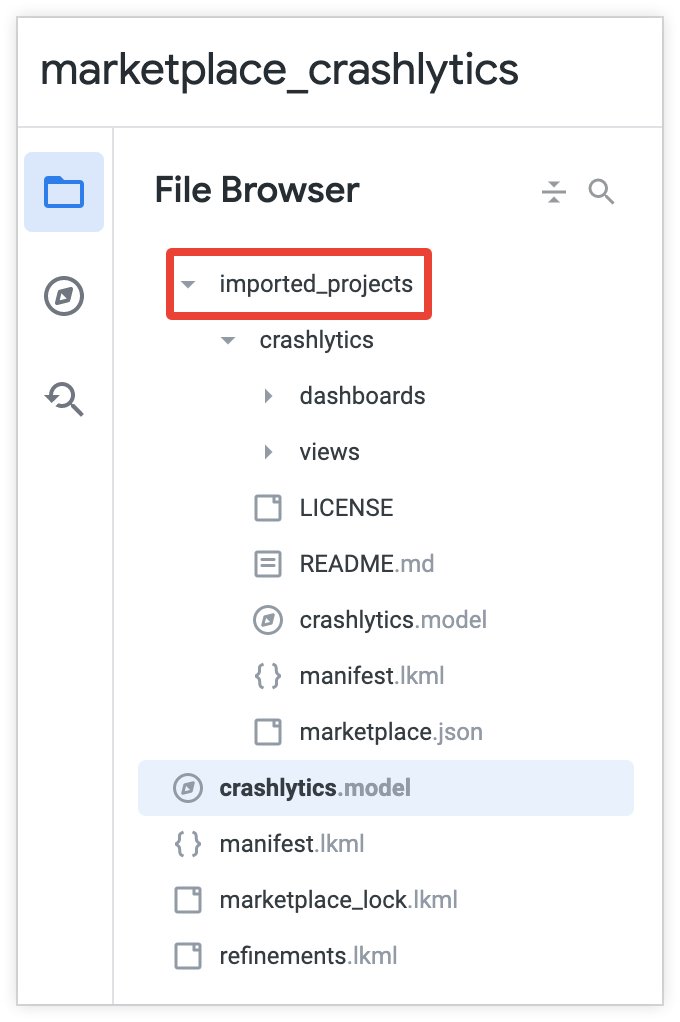Open the marketplace.json file

(x=391, y=732)
